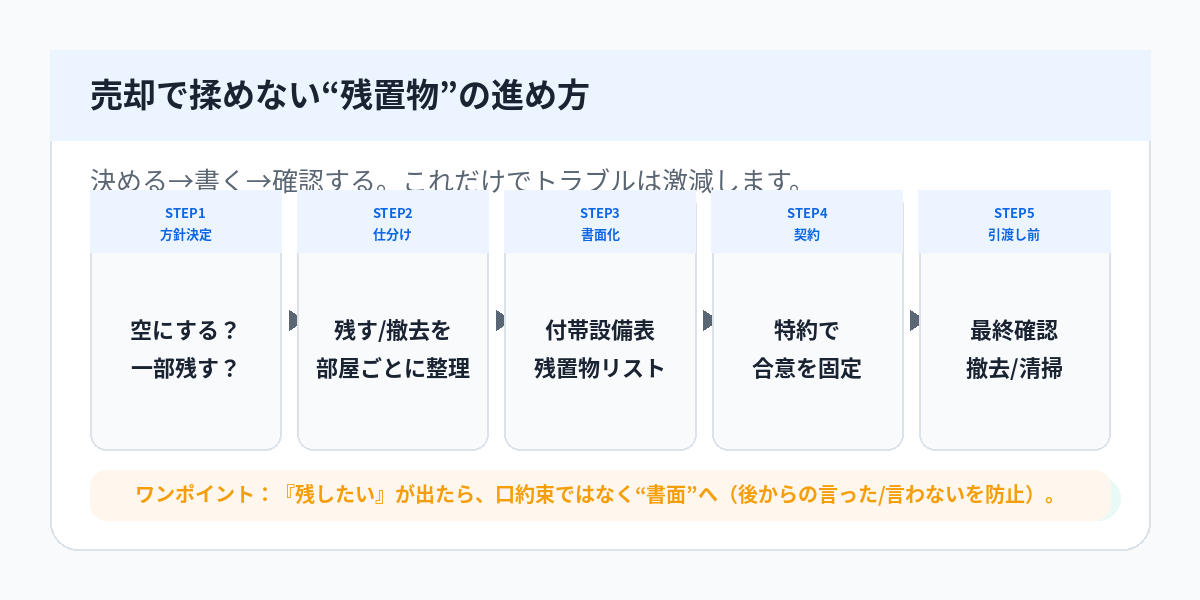Select the 残置物リスト text
Image resolution: width=1200 pixels, height=600 pixels.
[x=600, y=368]
